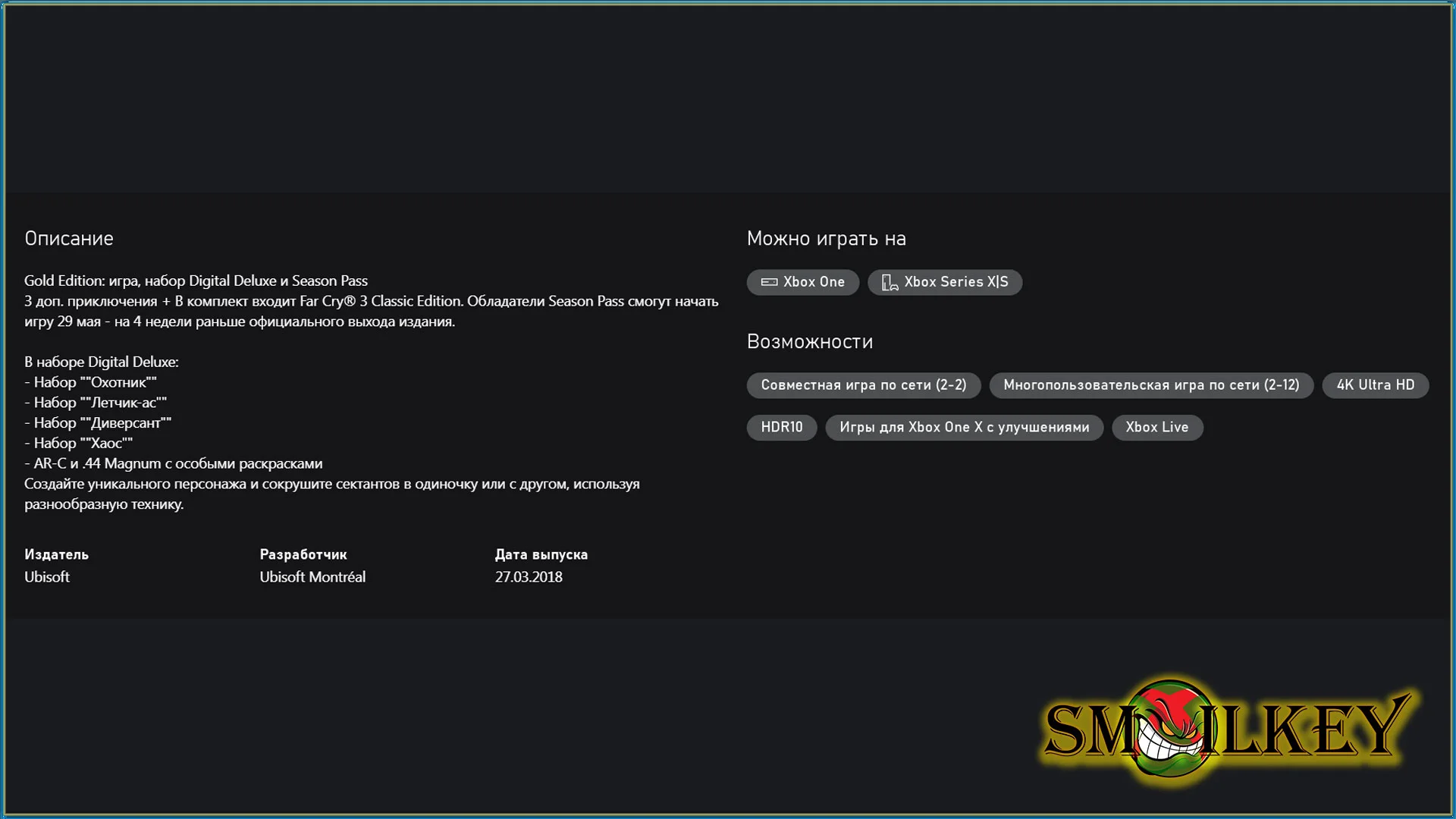This screenshot has width=1456, height=819.
Task: Select the 4K Ultra HD capability tag
Action: pos(1375,385)
